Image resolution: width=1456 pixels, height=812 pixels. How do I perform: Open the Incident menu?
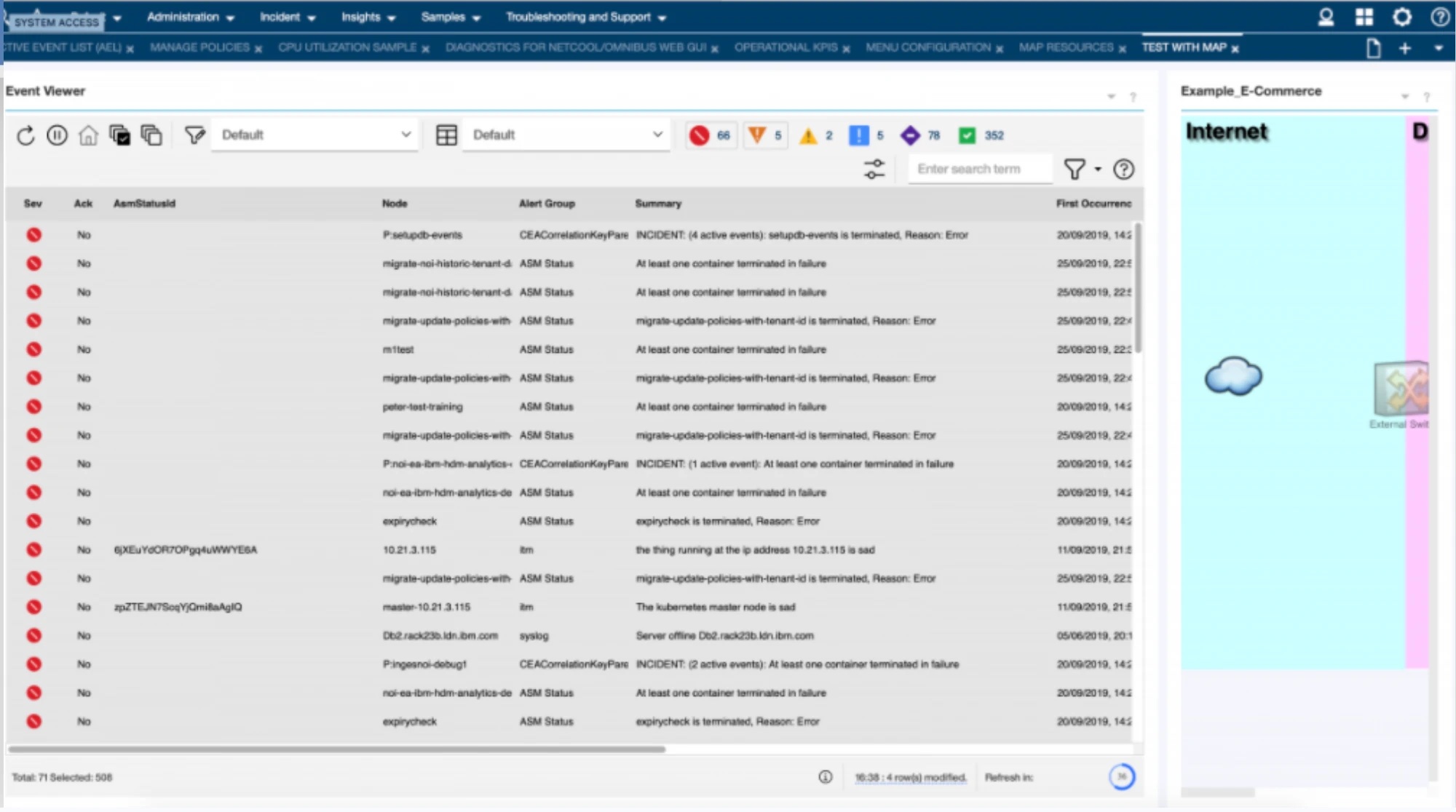point(288,17)
